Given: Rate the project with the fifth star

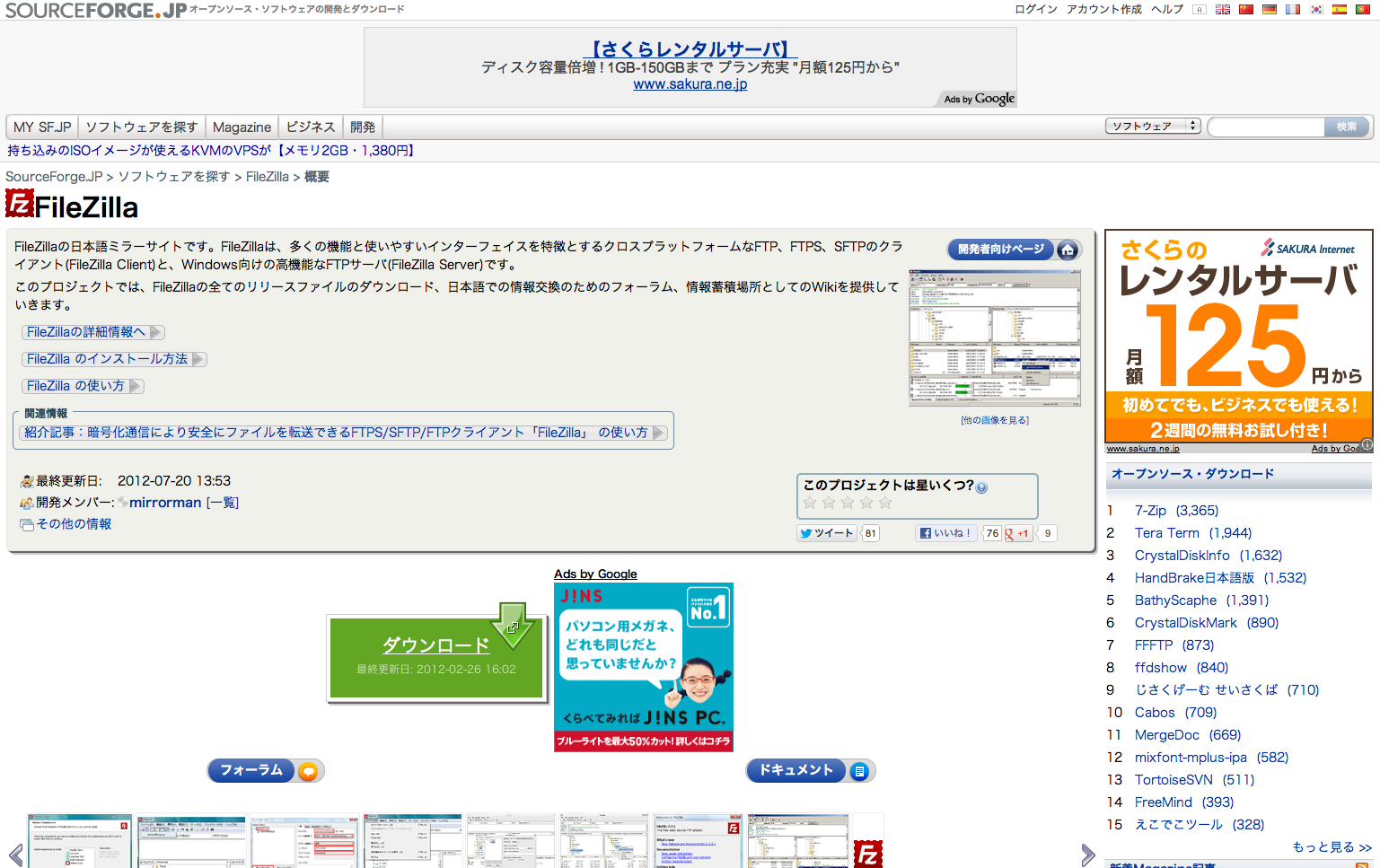Looking at the screenshot, I should pyautogui.click(x=885, y=503).
